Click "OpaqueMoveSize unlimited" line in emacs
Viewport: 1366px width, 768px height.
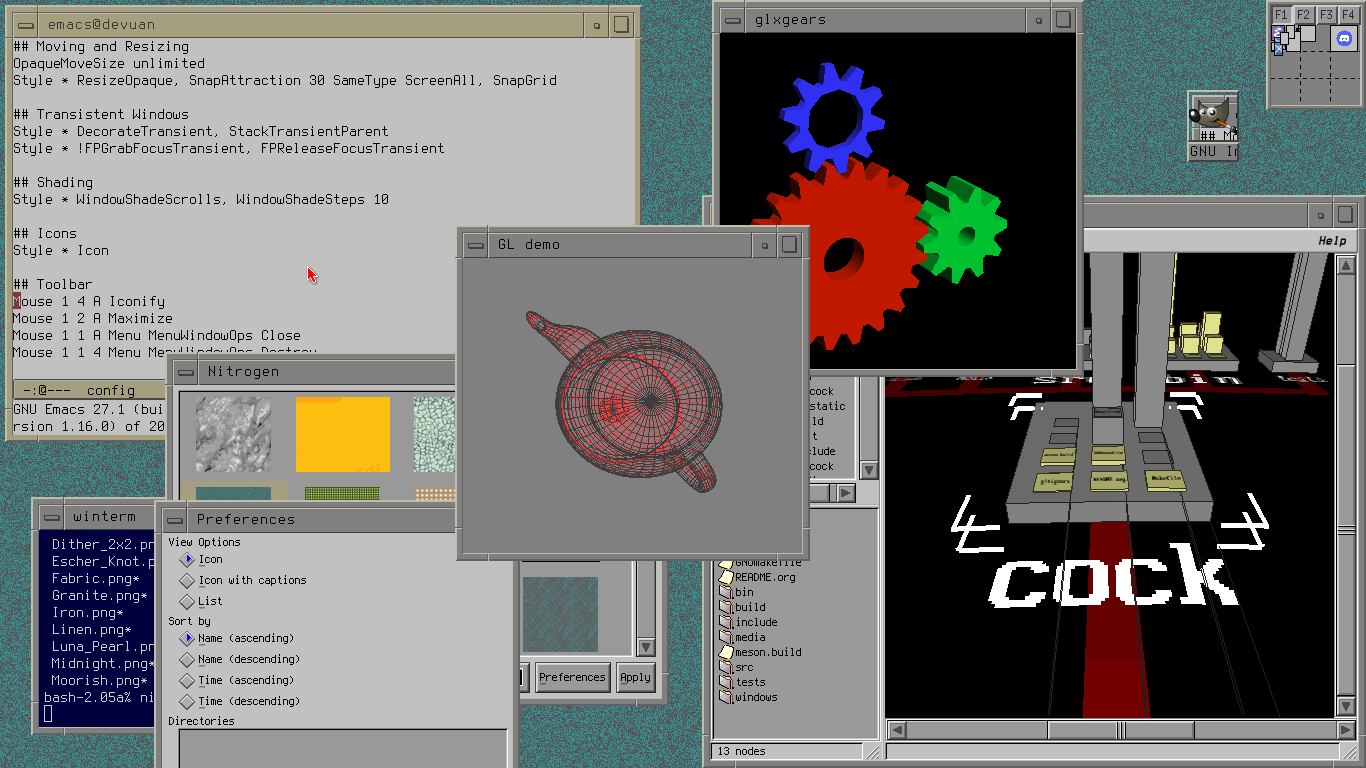click(x=109, y=63)
